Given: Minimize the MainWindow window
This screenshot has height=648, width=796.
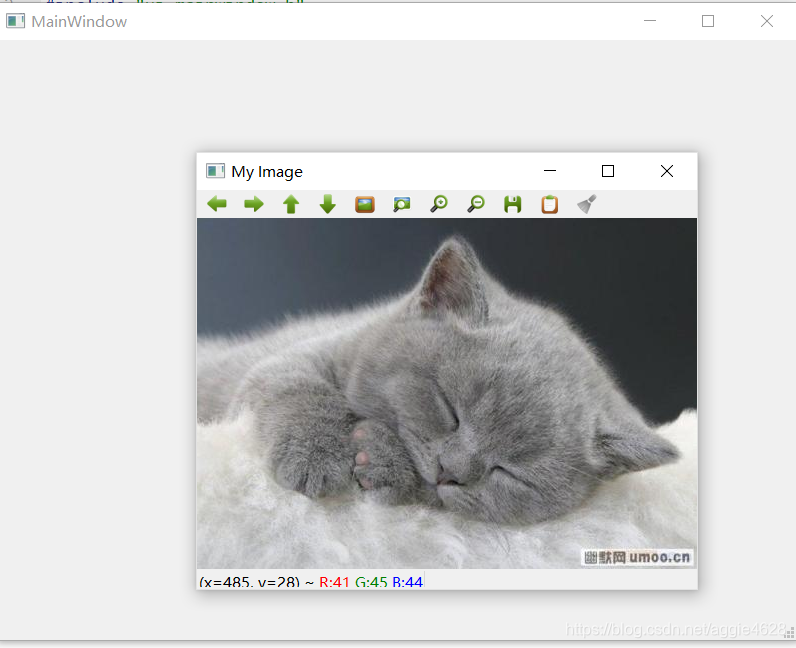Looking at the screenshot, I should coord(650,21).
